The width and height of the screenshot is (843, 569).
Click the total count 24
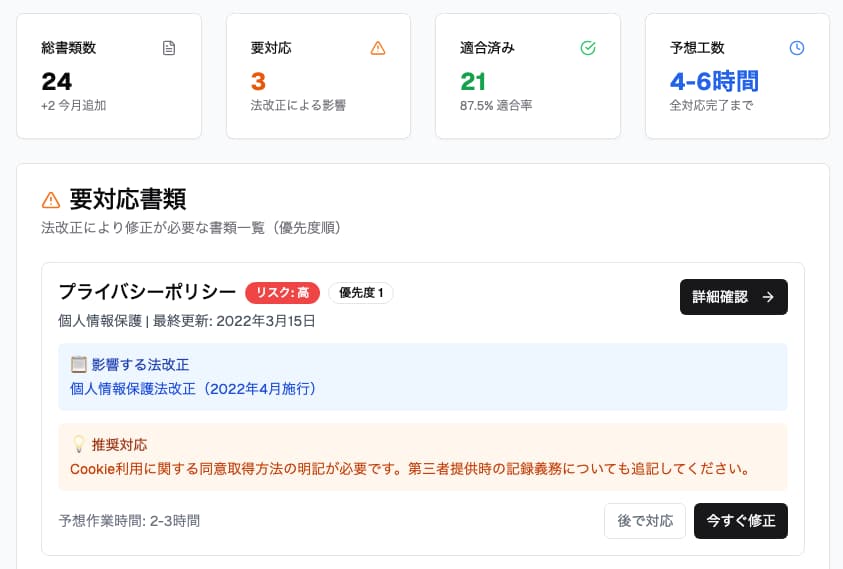pos(56,82)
